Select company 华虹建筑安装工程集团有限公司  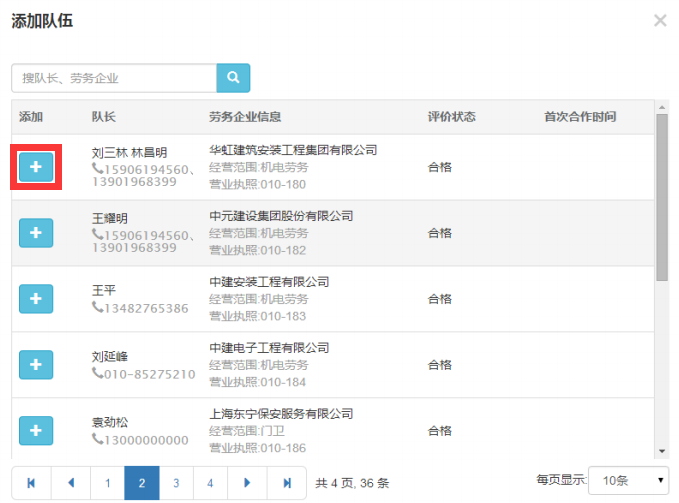293,150
